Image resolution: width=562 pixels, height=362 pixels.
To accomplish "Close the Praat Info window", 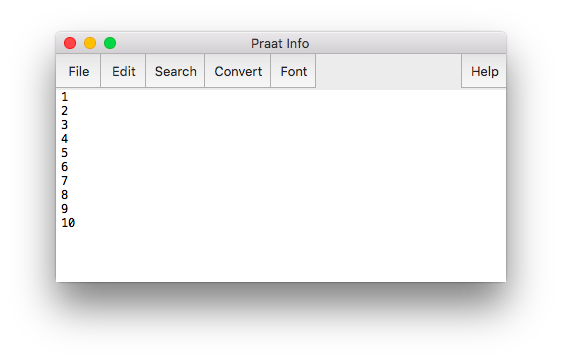I will point(70,43).
